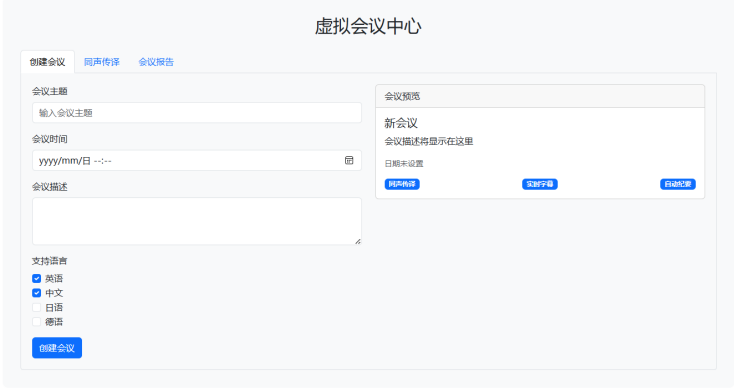The width and height of the screenshot is (734, 390).
Task: Switch to the 创建会议 tab
Action: [47, 62]
